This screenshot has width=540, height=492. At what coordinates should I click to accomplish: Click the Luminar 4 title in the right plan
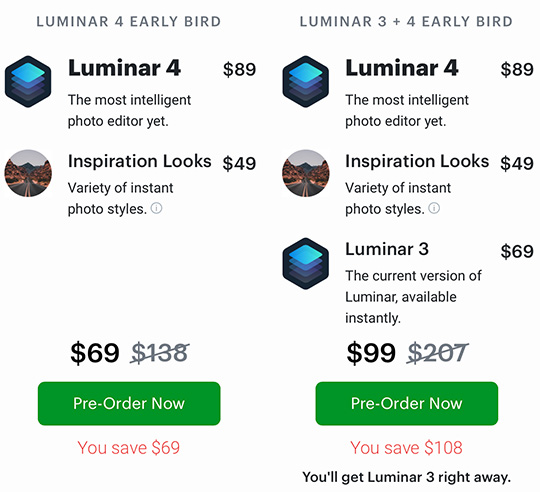(x=402, y=68)
